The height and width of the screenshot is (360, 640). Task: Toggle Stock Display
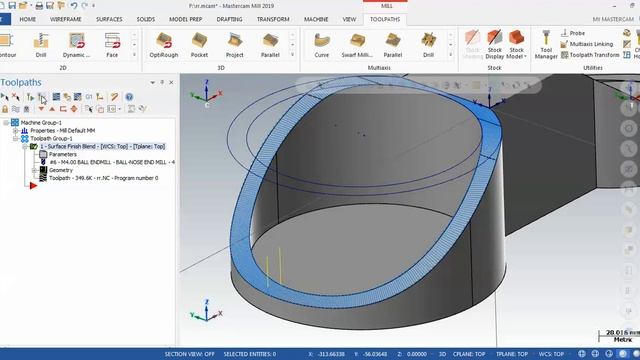pyautogui.click(x=495, y=44)
